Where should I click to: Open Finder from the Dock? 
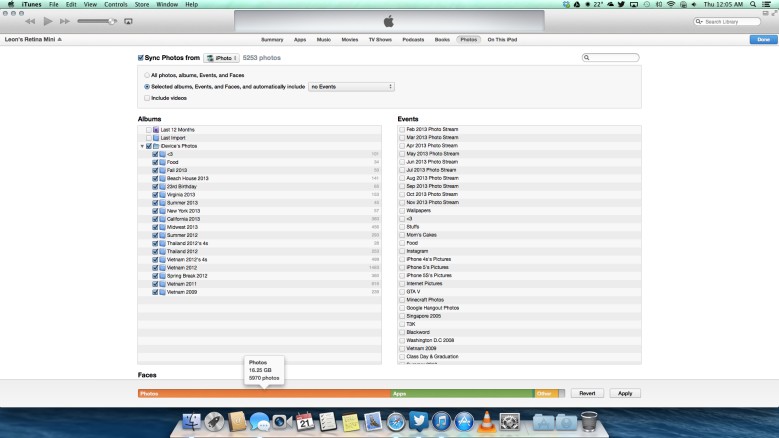pyautogui.click(x=191, y=422)
